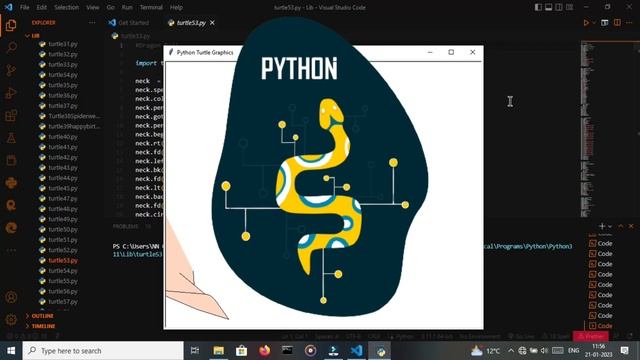Image resolution: width=640 pixels, height=360 pixels.
Task: Open Microsoft Store from the taskbar
Action: (241, 351)
